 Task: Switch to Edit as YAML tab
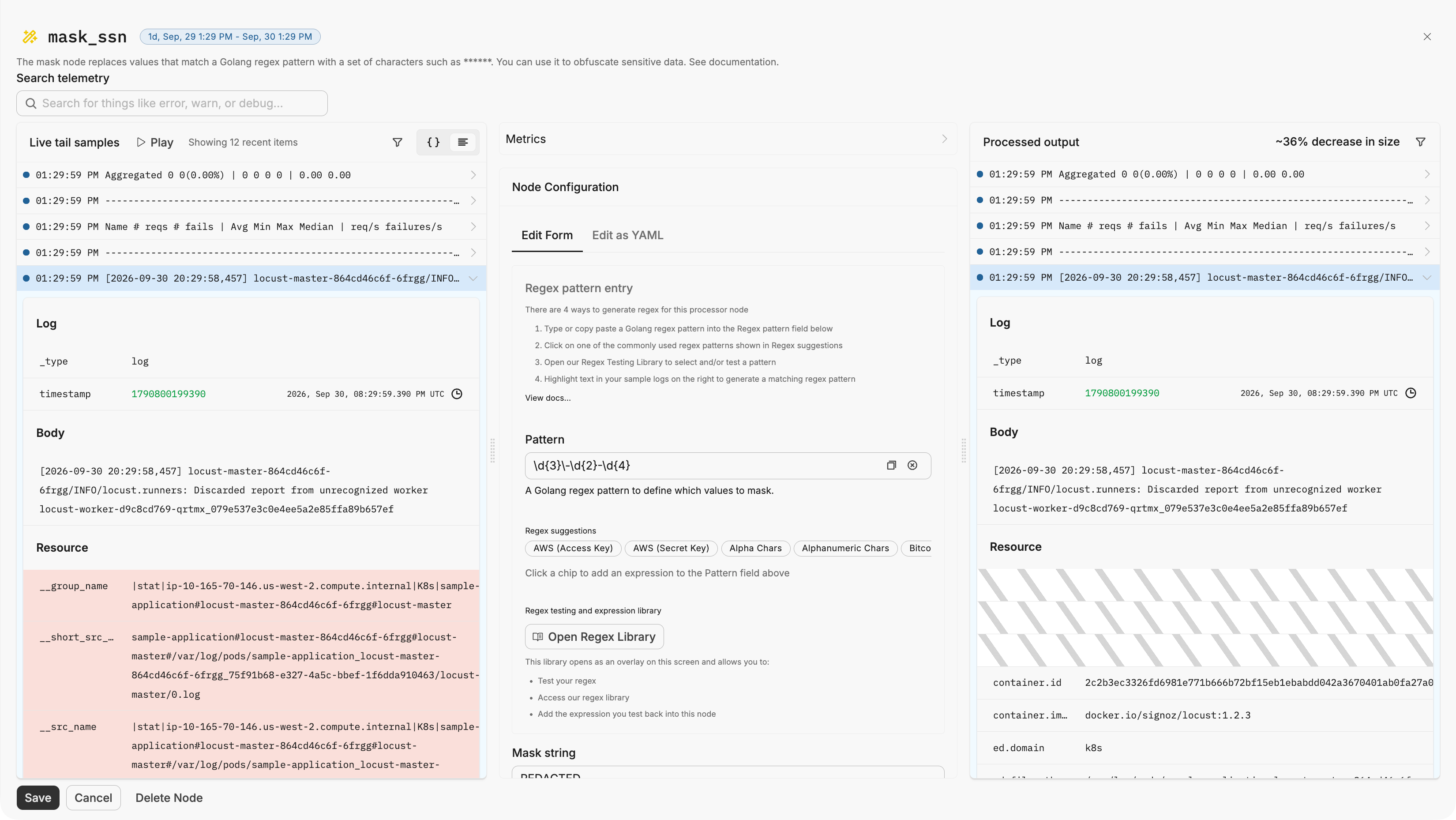pos(627,235)
